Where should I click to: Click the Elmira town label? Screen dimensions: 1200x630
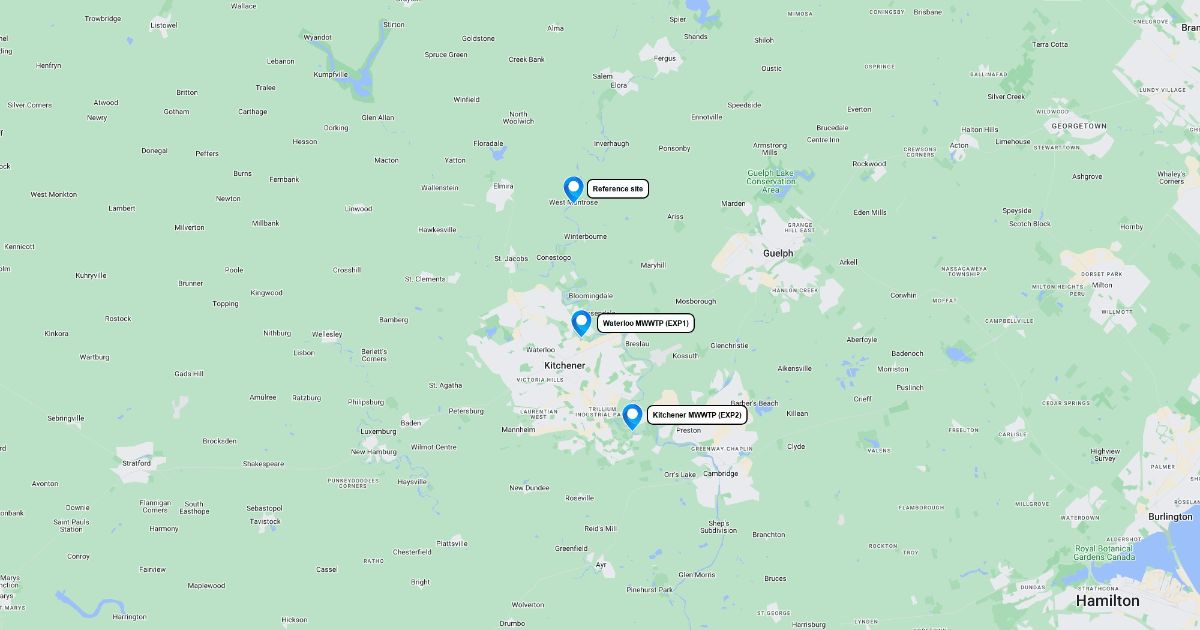coord(503,186)
